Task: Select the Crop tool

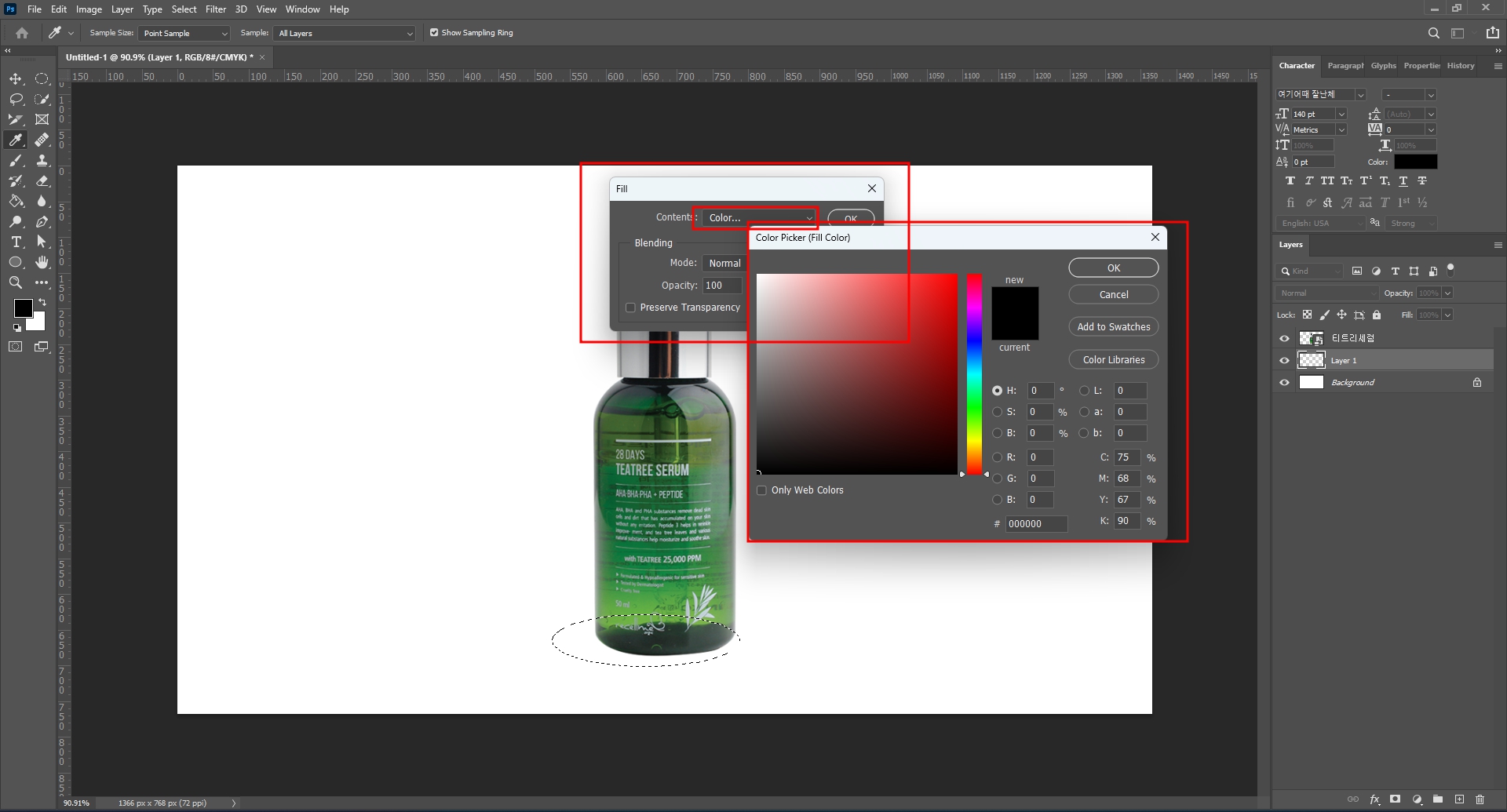Action: [x=16, y=120]
